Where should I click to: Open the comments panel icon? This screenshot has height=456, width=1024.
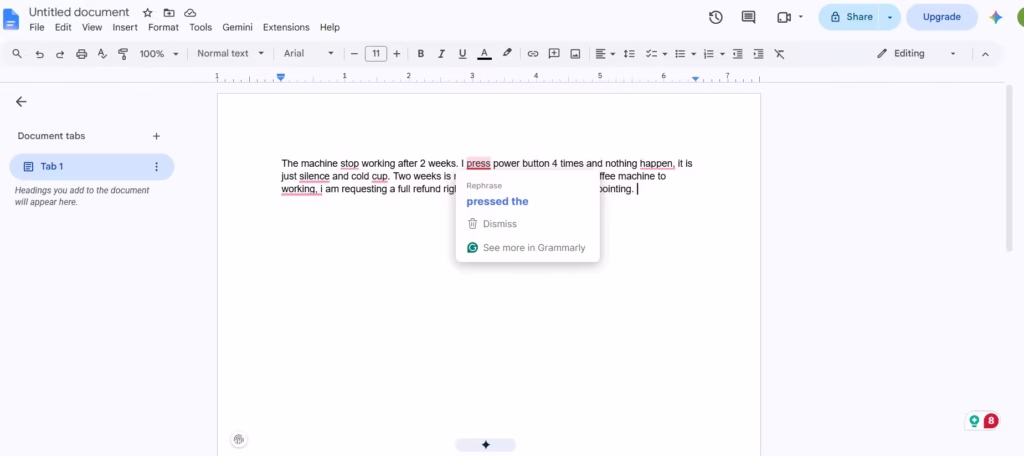(x=748, y=18)
